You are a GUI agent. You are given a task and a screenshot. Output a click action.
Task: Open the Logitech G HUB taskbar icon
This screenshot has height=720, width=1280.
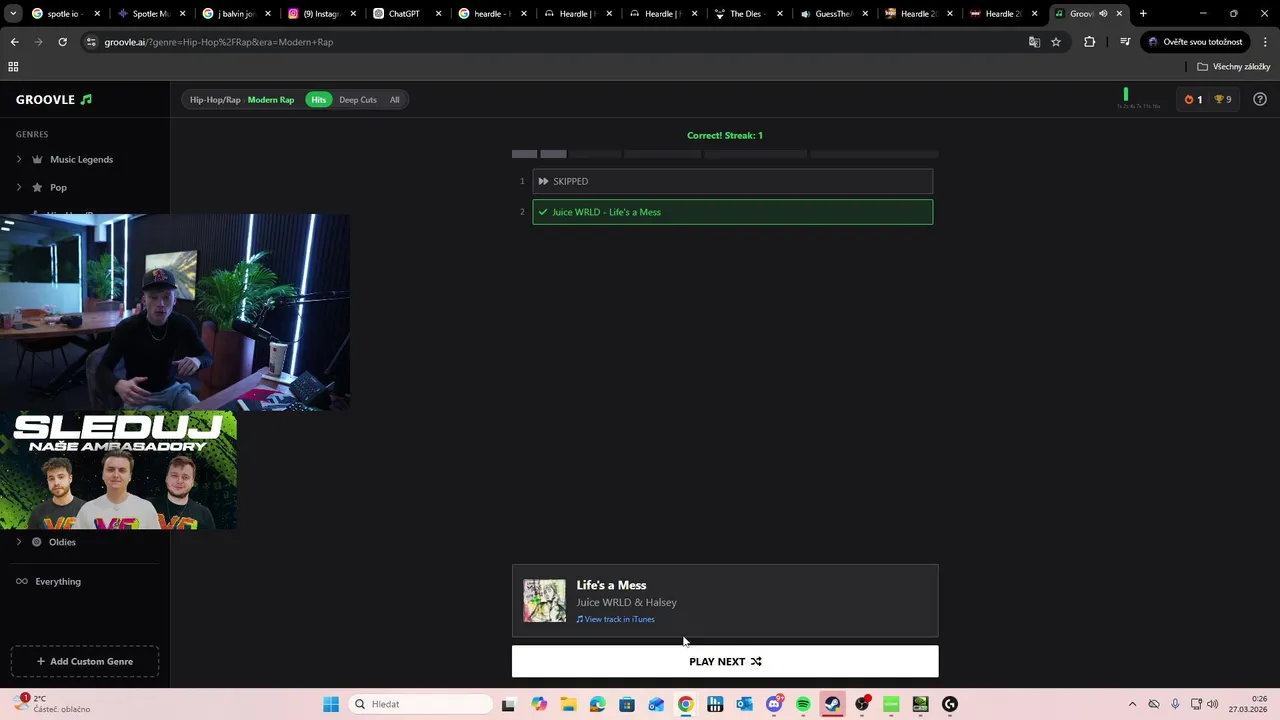point(950,704)
